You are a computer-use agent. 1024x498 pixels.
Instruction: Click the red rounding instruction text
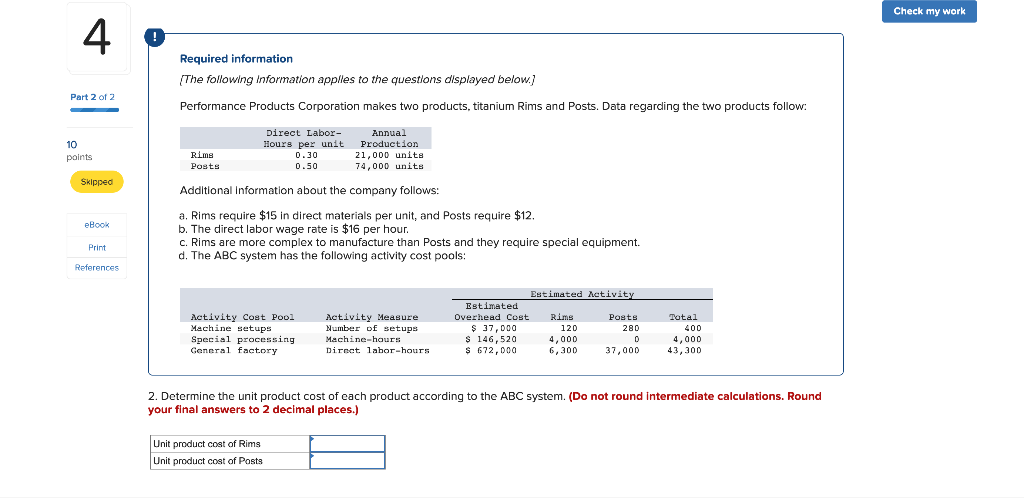[485, 403]
